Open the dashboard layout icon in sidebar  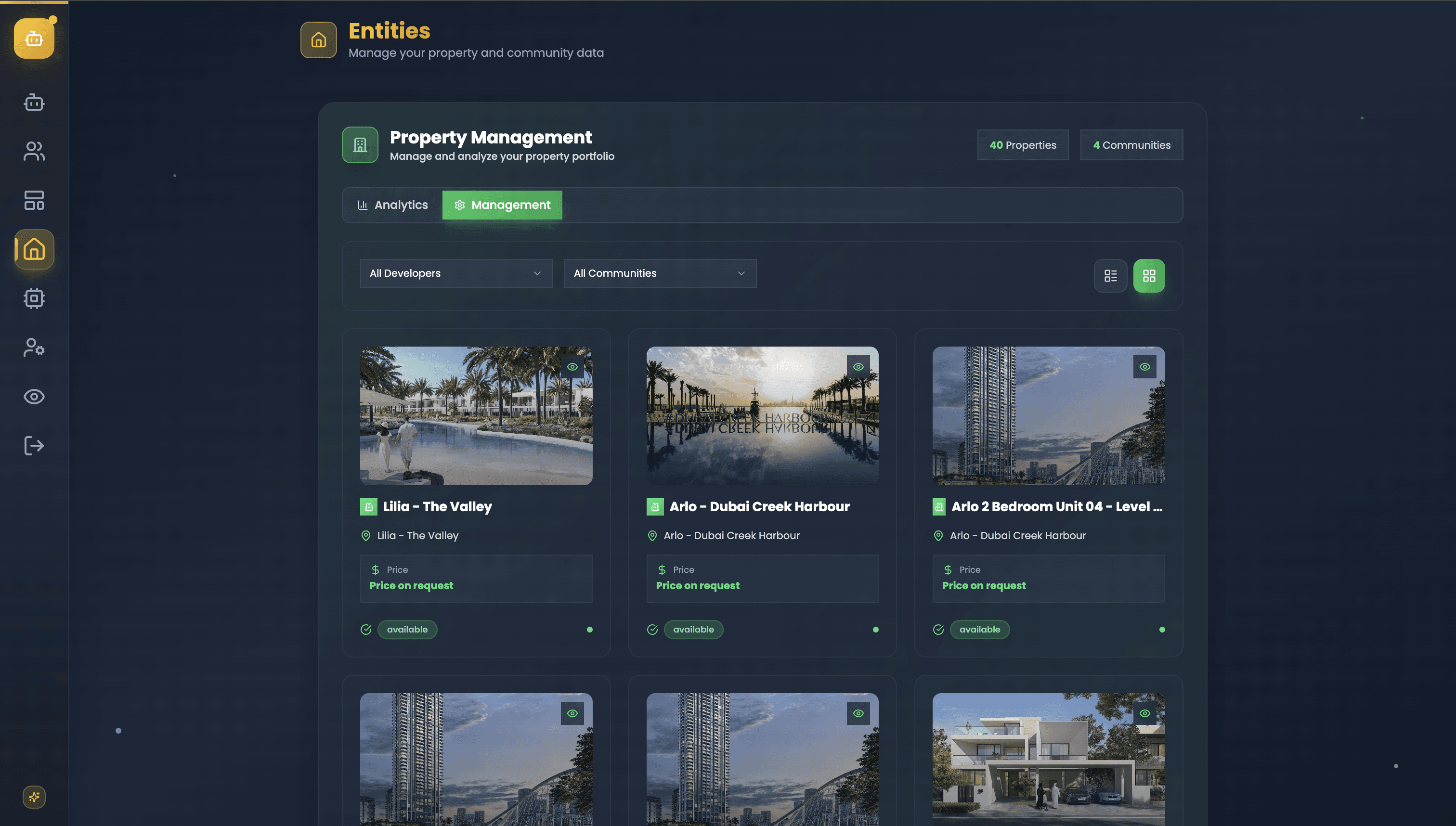(34, 200)
